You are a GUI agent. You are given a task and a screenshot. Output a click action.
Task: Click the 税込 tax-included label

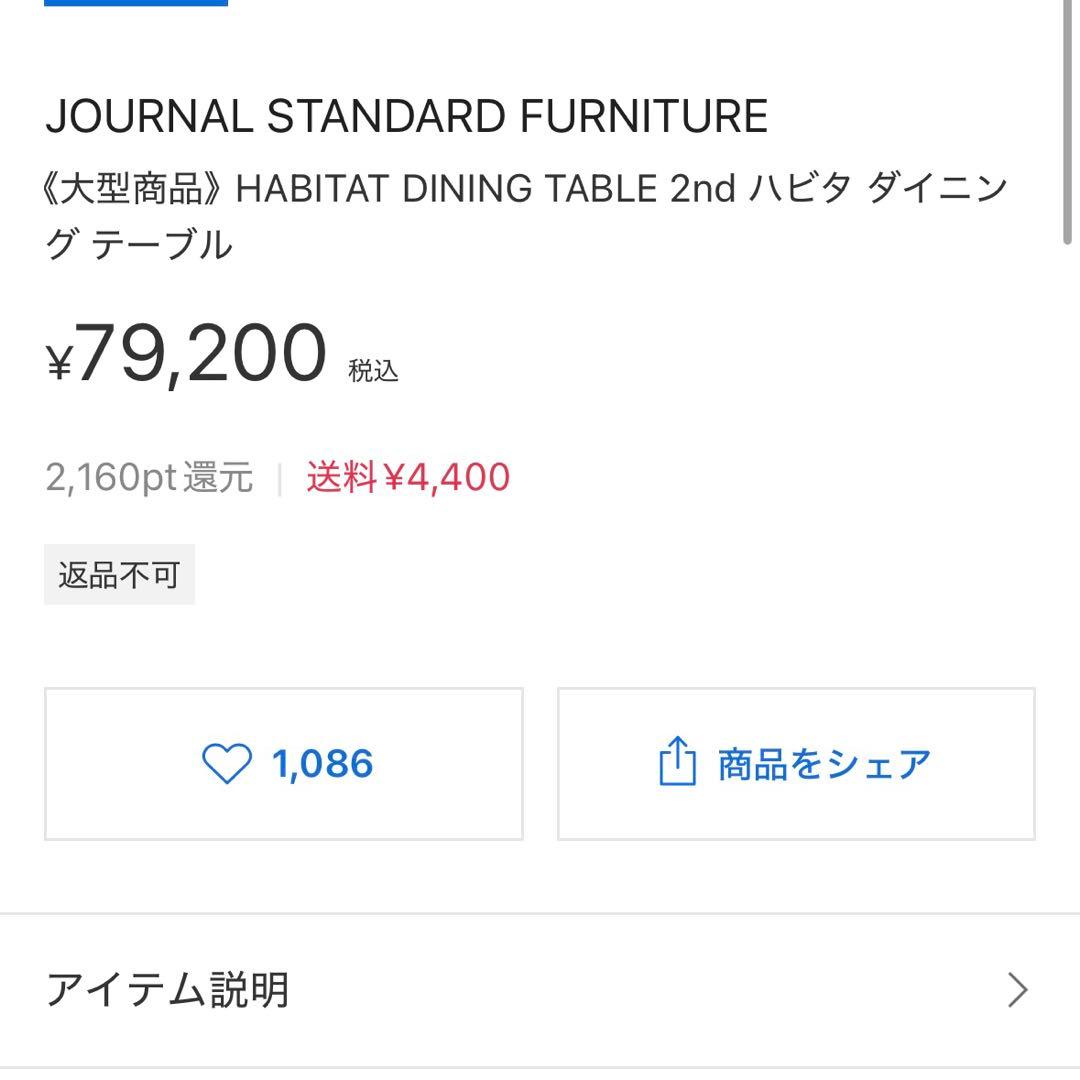371,370
